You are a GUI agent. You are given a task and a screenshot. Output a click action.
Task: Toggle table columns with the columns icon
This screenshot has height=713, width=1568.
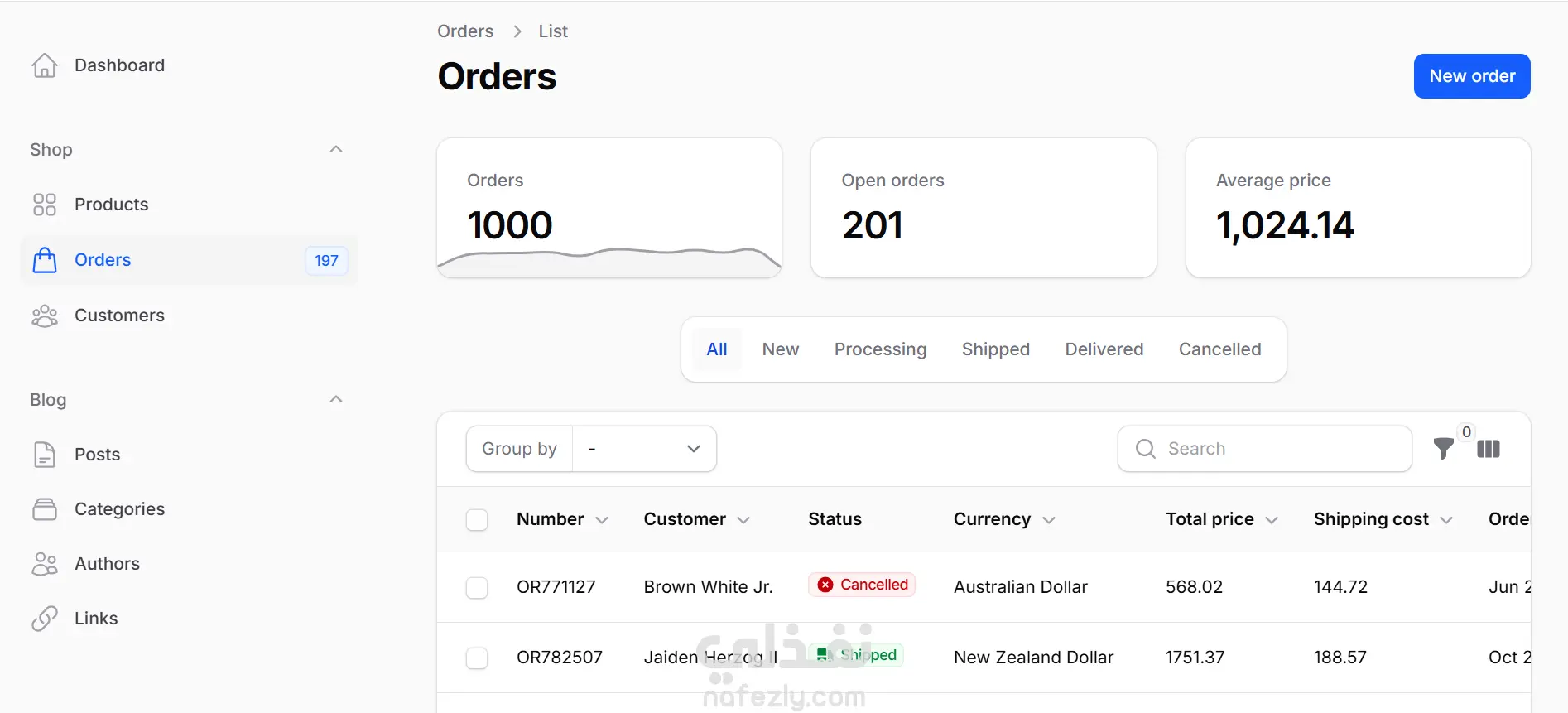(x=1489, y=449)
